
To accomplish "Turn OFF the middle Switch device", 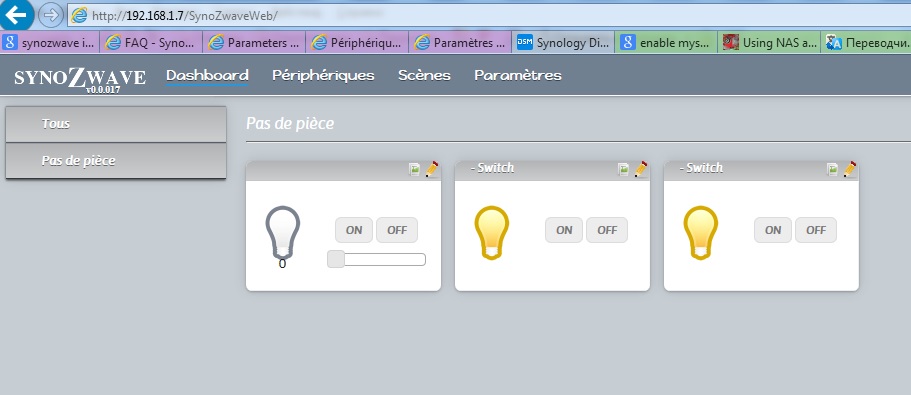I will tap(607, 230).
